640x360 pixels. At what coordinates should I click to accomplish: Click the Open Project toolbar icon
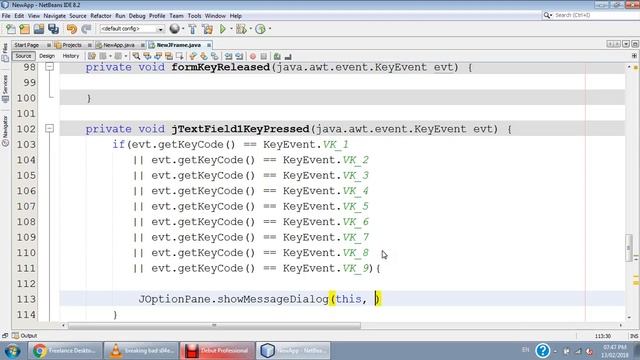tap(39, 29)
